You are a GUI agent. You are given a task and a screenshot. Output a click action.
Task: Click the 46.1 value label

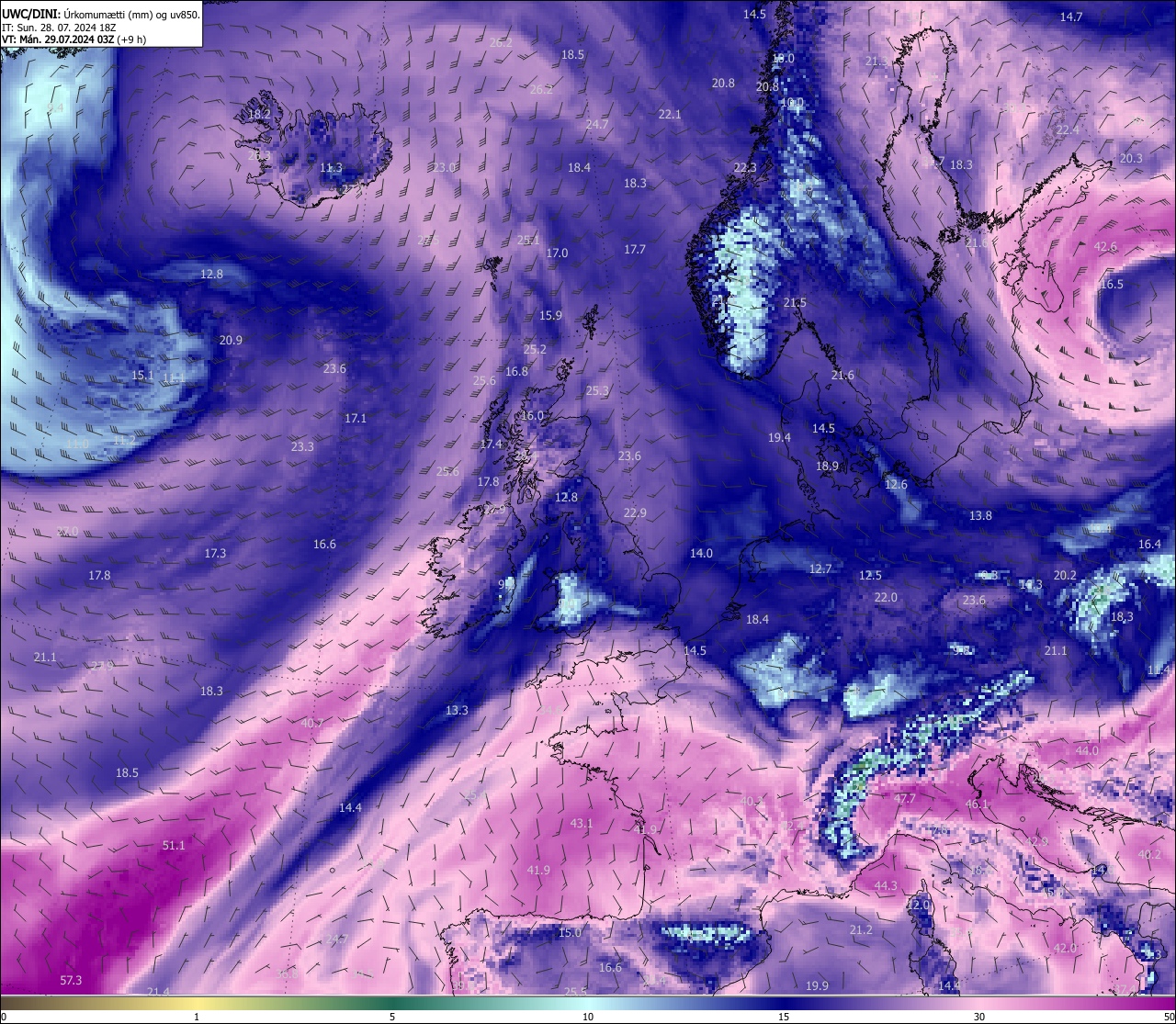[x=977, y=804]
